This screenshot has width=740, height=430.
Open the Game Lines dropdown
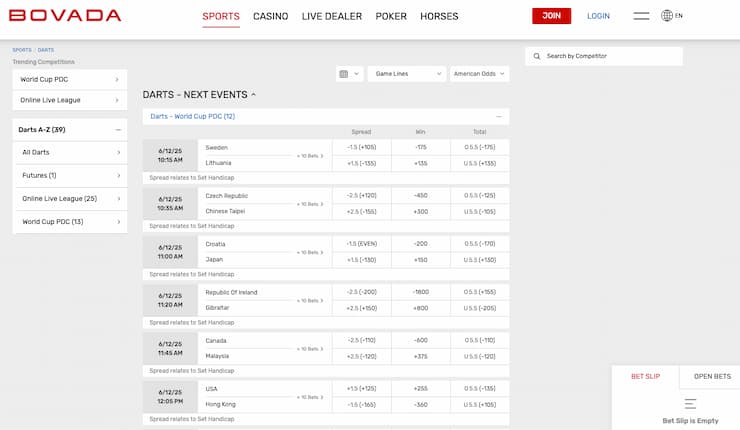coord(407,74)
